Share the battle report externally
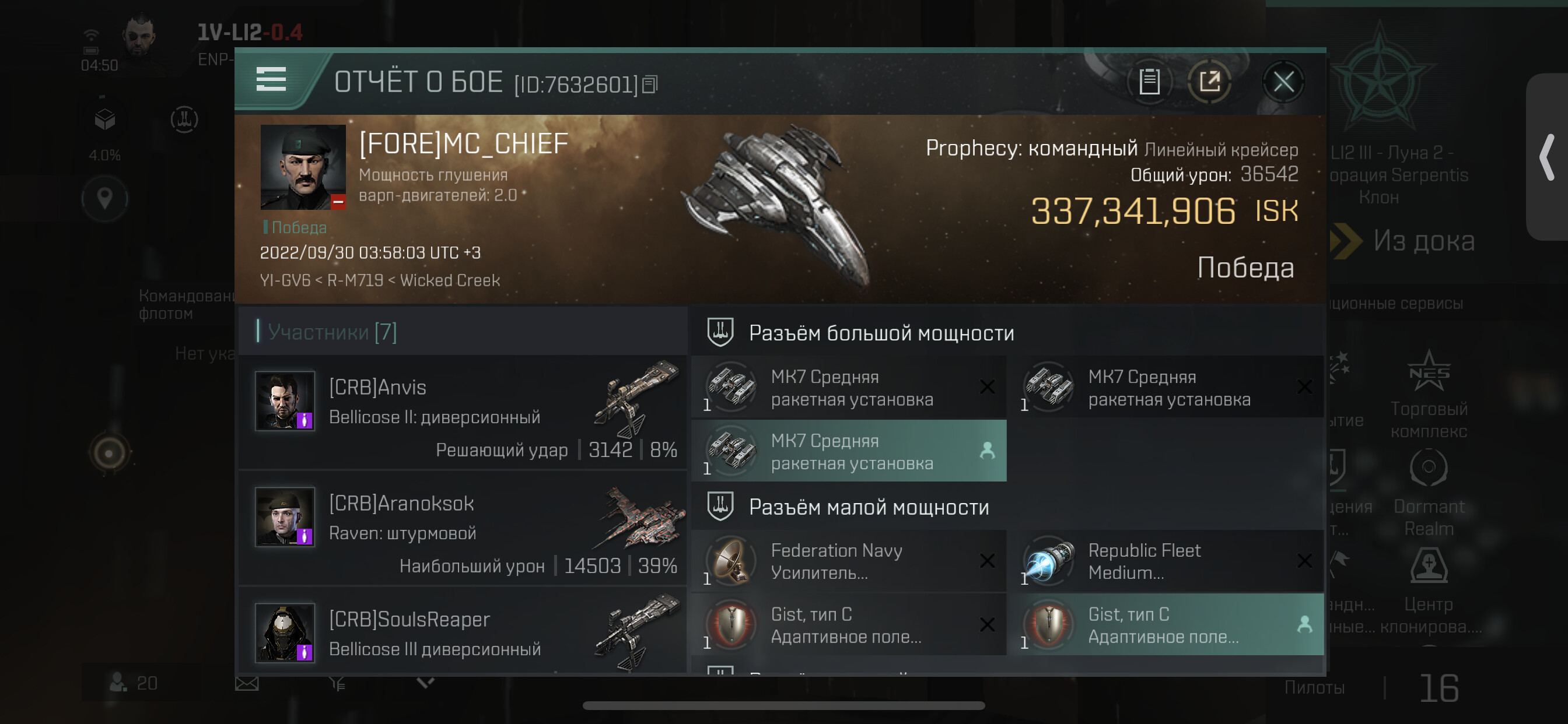Viewport: 1568px width, 724px height. coord(1209,82)
